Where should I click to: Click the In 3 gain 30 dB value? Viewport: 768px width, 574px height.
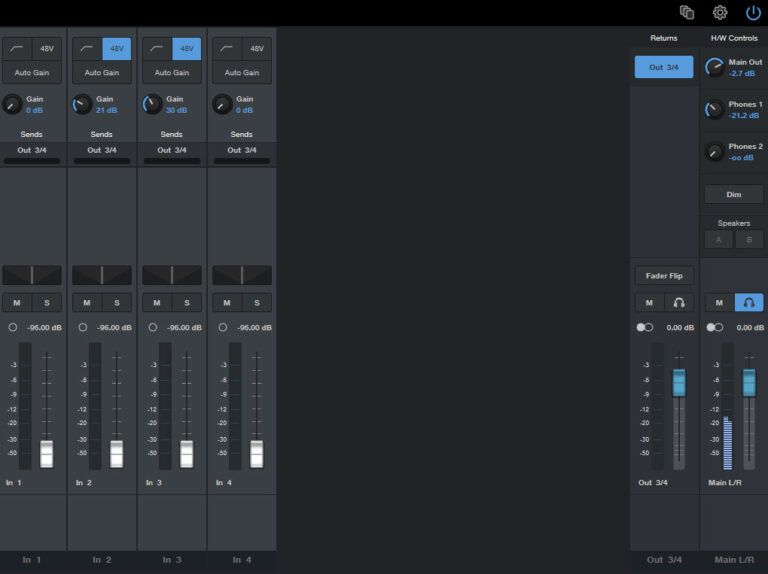tap(176, 110)
